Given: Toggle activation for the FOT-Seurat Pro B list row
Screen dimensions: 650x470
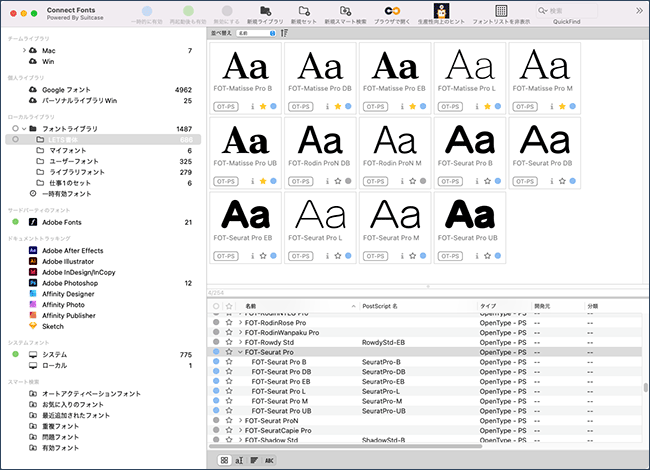Looking at the screenshot, I should point(216,361).
